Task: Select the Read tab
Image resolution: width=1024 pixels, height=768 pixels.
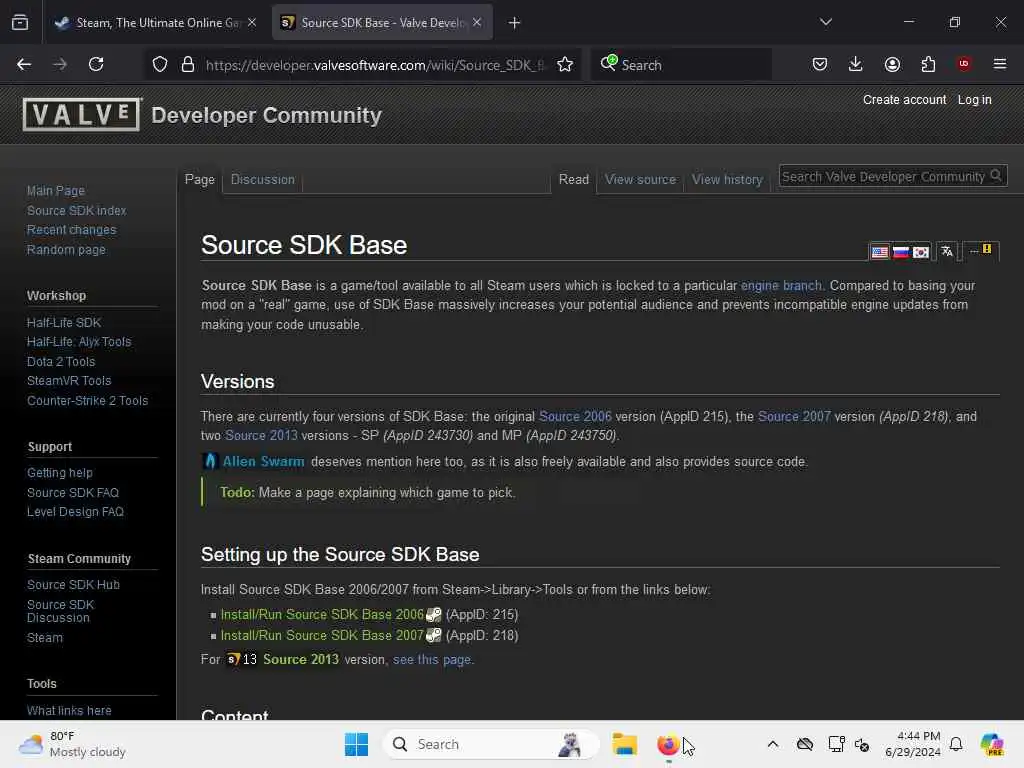Action: click(x=573, y=180)
